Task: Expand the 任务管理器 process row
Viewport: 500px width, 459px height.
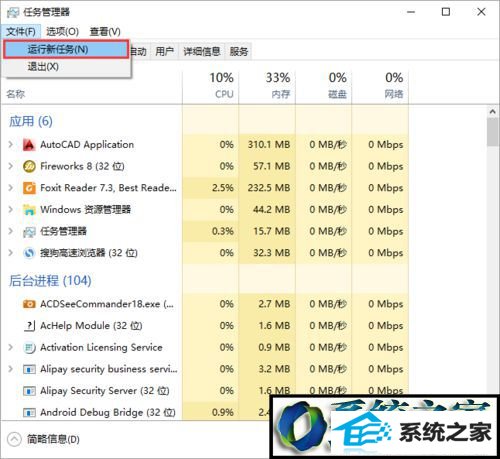Action: 11,231
